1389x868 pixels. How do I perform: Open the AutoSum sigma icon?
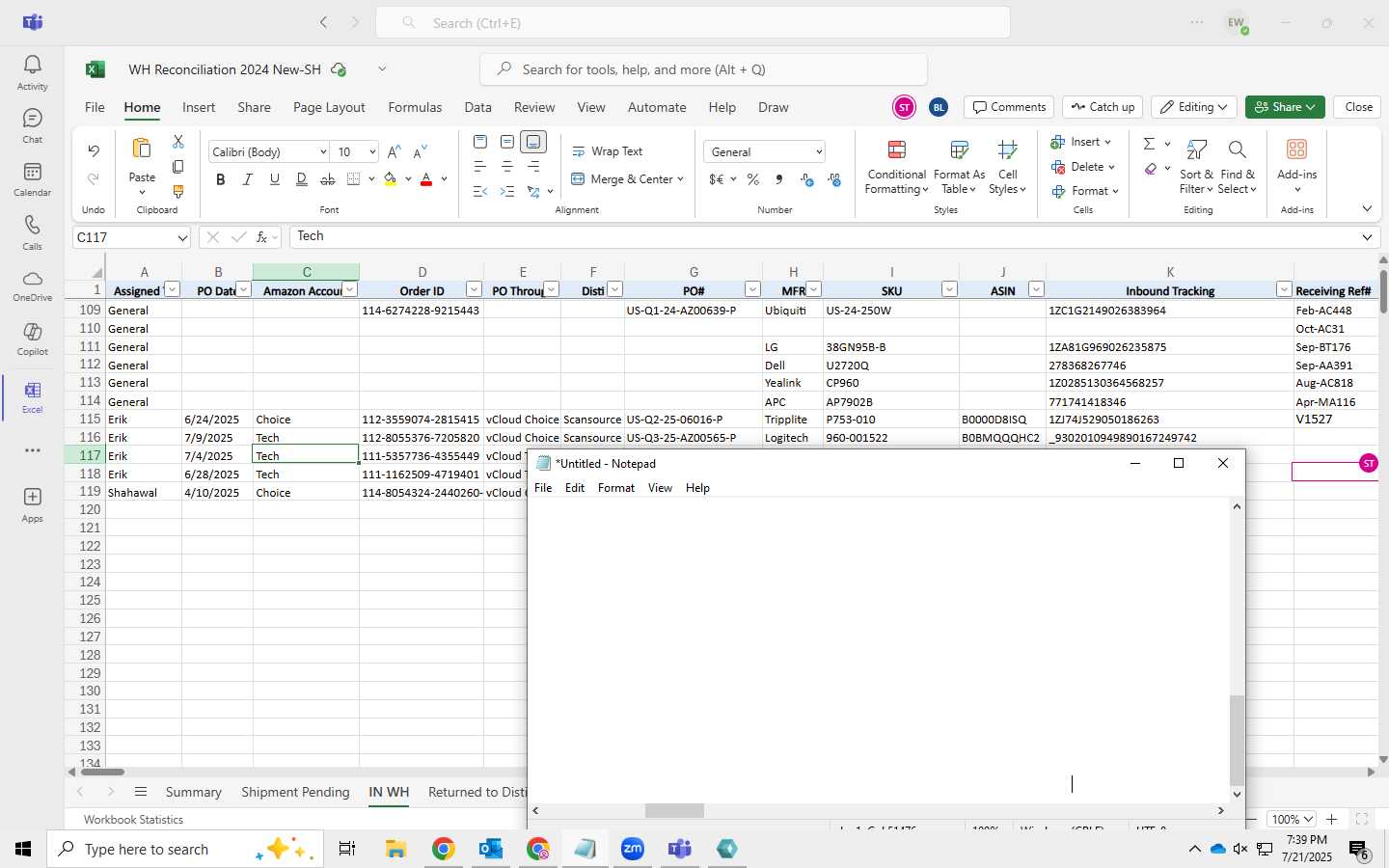point(1149,144)
